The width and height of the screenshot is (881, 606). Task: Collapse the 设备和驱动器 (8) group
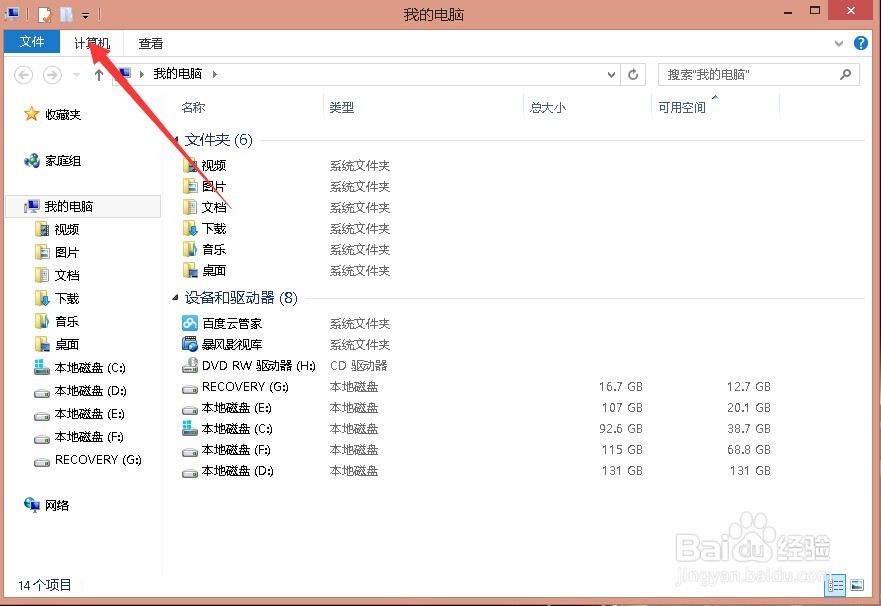pos(174,297)
